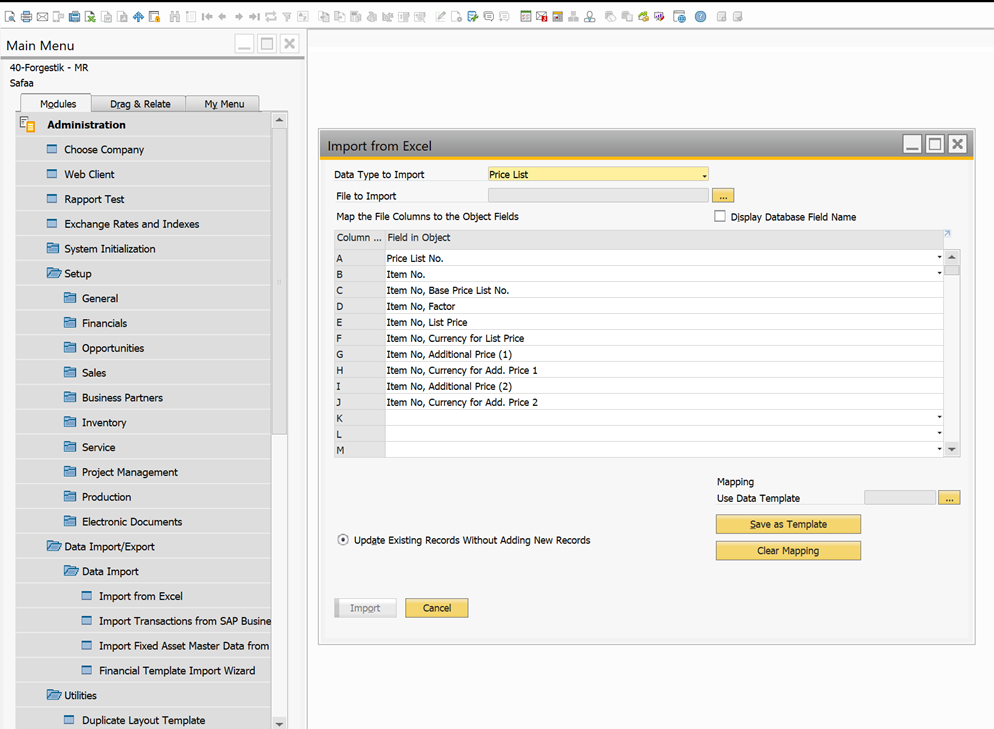The height and width of the screenshot is (729, 994).
Task: Click the Save as Template button
Action: pyautogui.click(x=787, y=524)
